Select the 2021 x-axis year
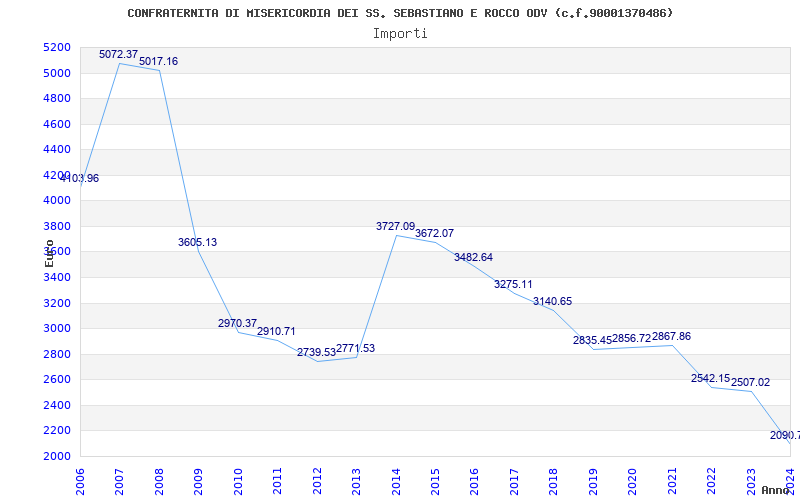Image resolution: width=800 pixels, height=500 pixels. tap(672, 482)
